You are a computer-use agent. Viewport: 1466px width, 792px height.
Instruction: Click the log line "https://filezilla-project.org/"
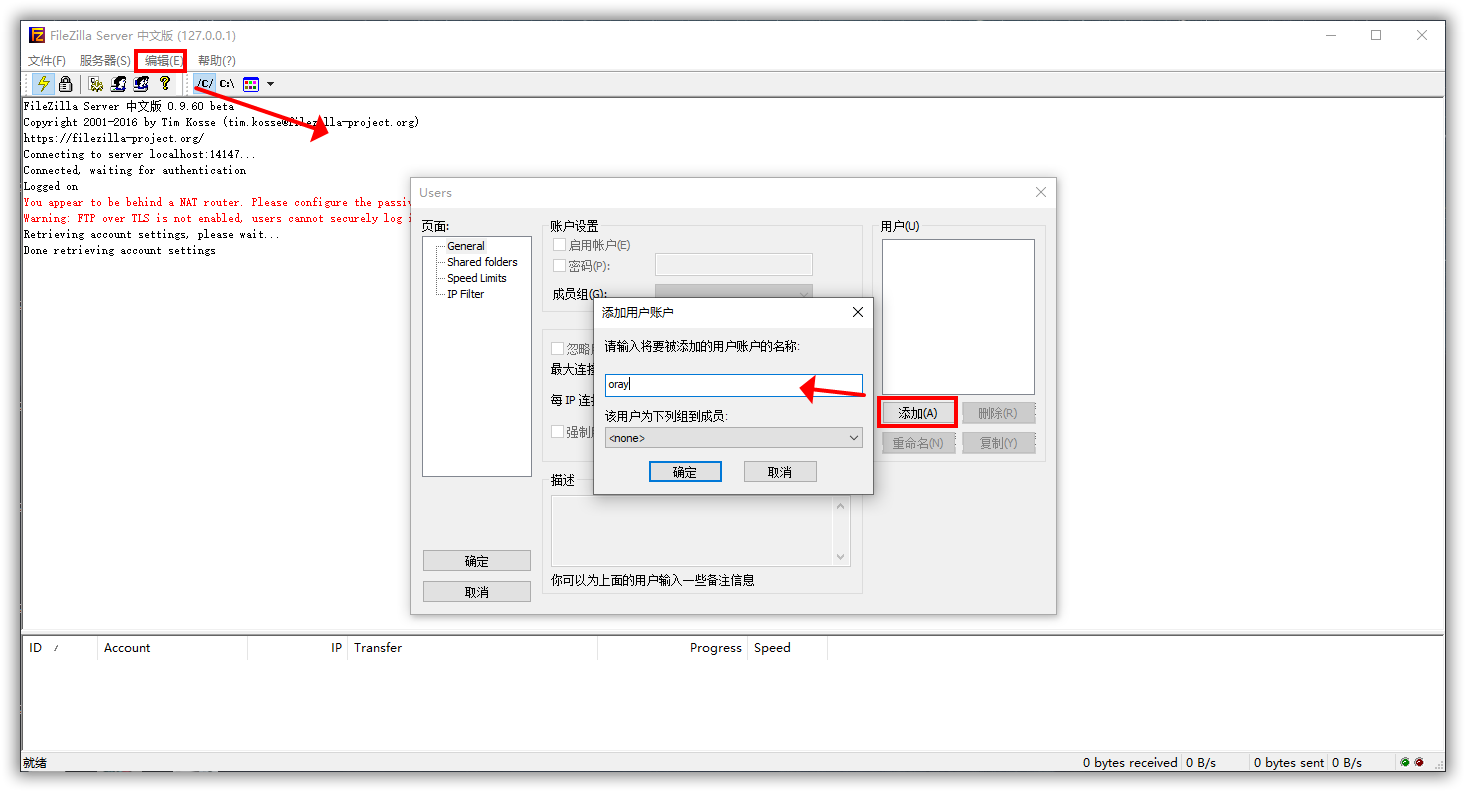(114, 138)
